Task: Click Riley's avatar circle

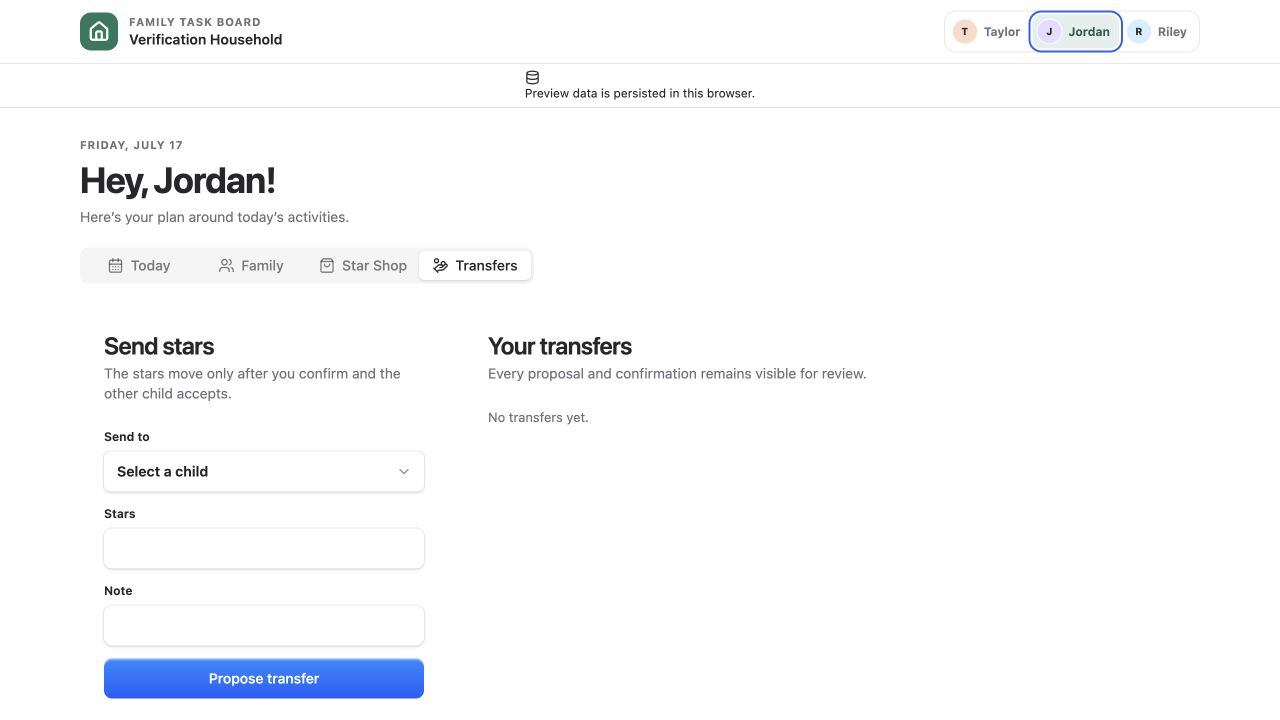Action: (1138, 31)
